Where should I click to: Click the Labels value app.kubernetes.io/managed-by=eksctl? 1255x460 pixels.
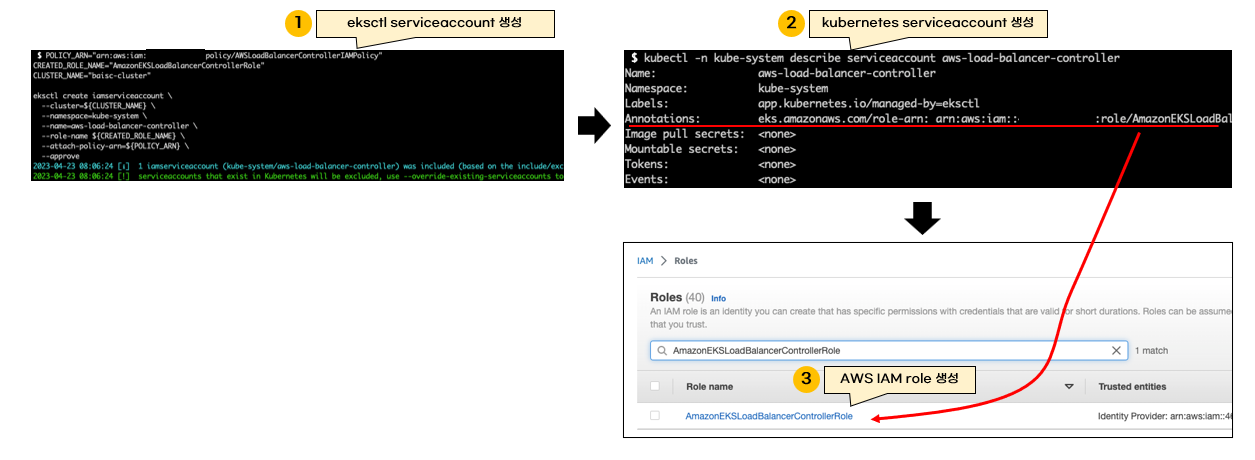(869, 103)
